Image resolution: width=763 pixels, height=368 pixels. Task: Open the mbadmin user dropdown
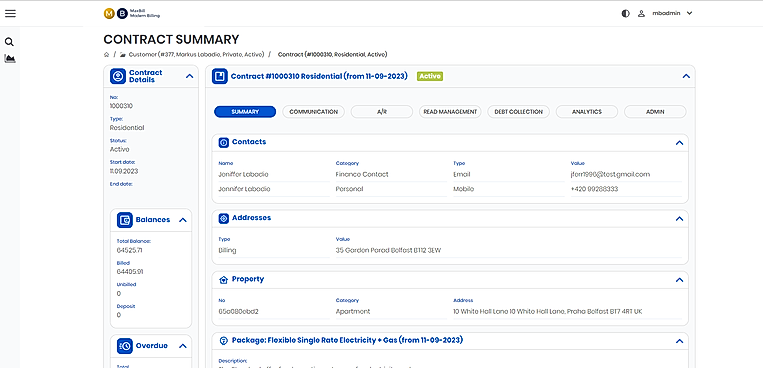(672, 14)
